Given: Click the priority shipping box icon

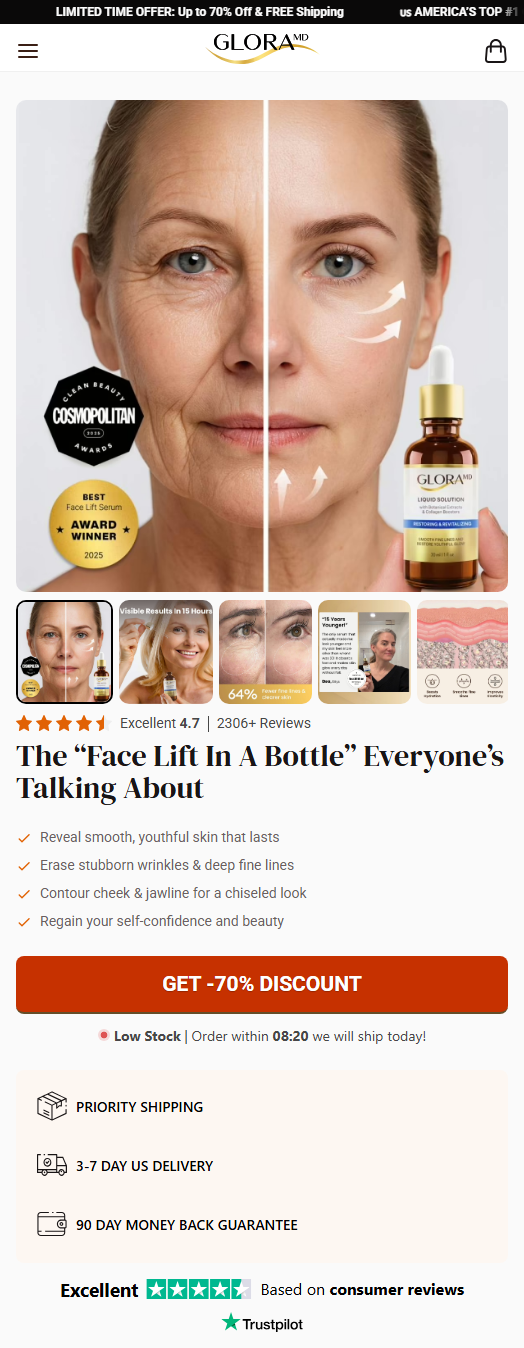Looking at the screenshot, I should click(x=52, y=1106).
